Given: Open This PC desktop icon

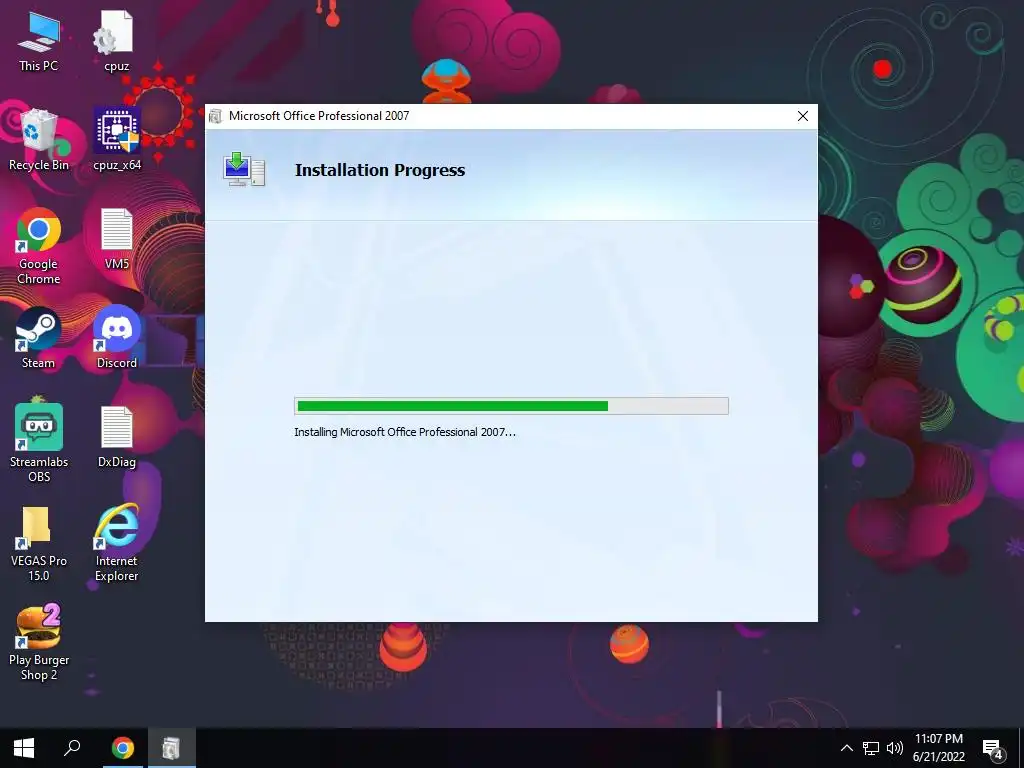Looking at the screenshot, I should pos(38,40).
